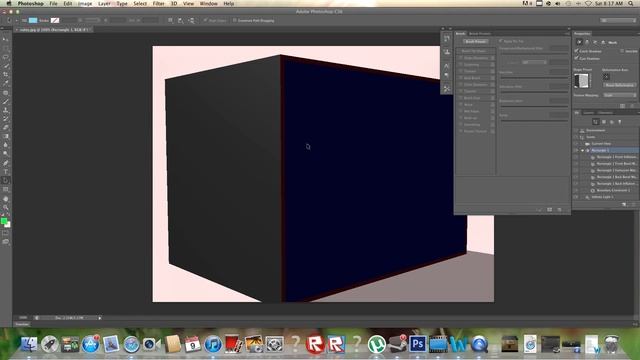Filter 3D panel by lights

tap(620, 122)
